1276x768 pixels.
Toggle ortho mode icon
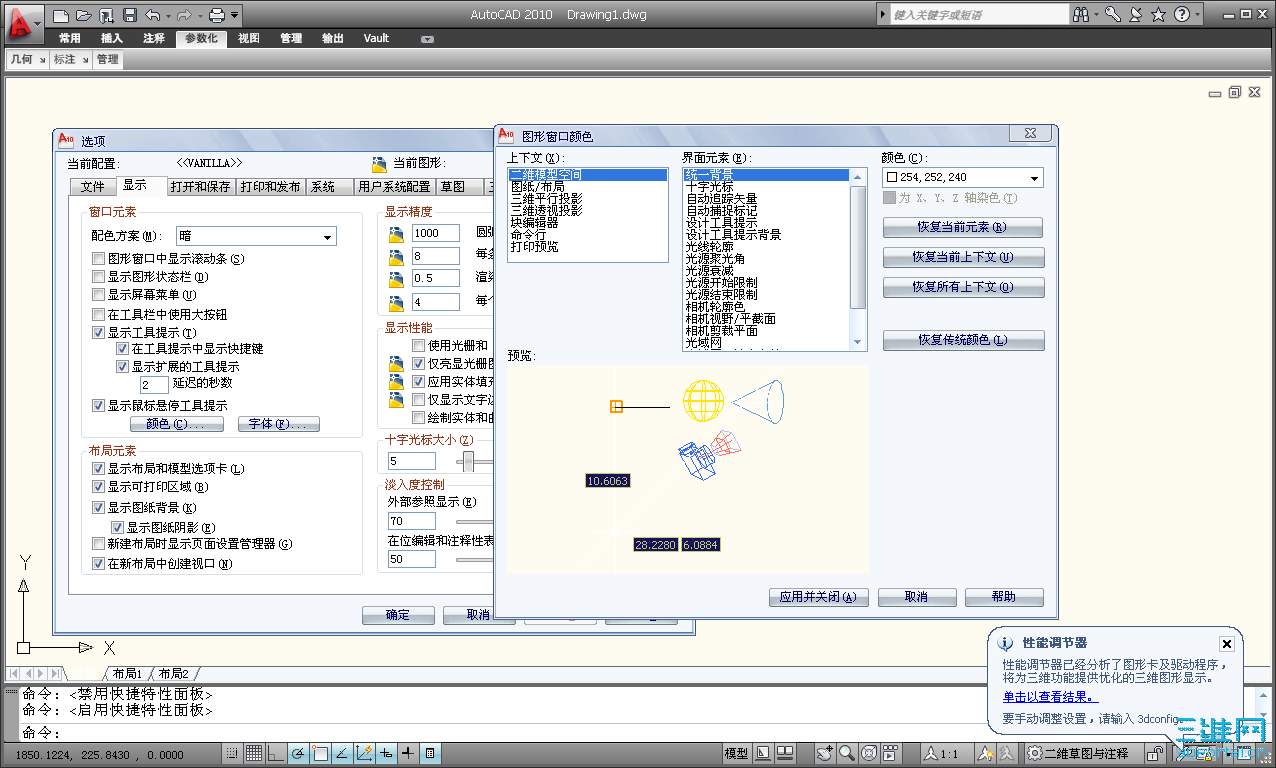tap(276, 753)
